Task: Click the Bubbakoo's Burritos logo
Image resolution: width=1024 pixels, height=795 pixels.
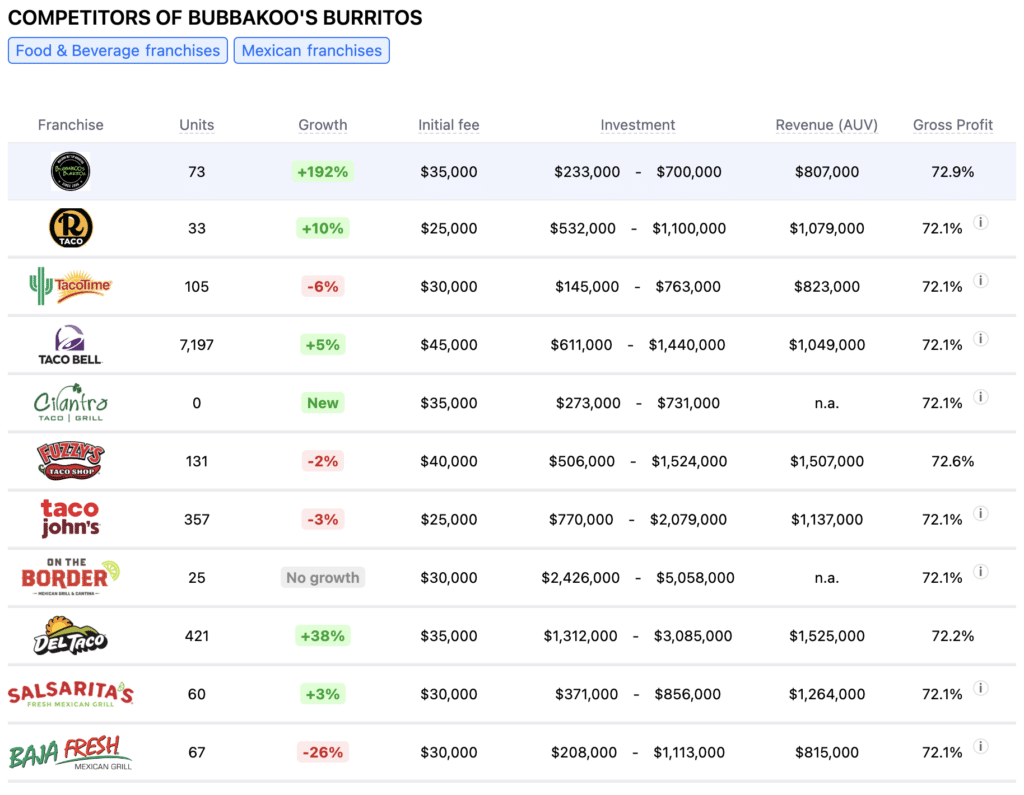Action: [x=71, y=171]
